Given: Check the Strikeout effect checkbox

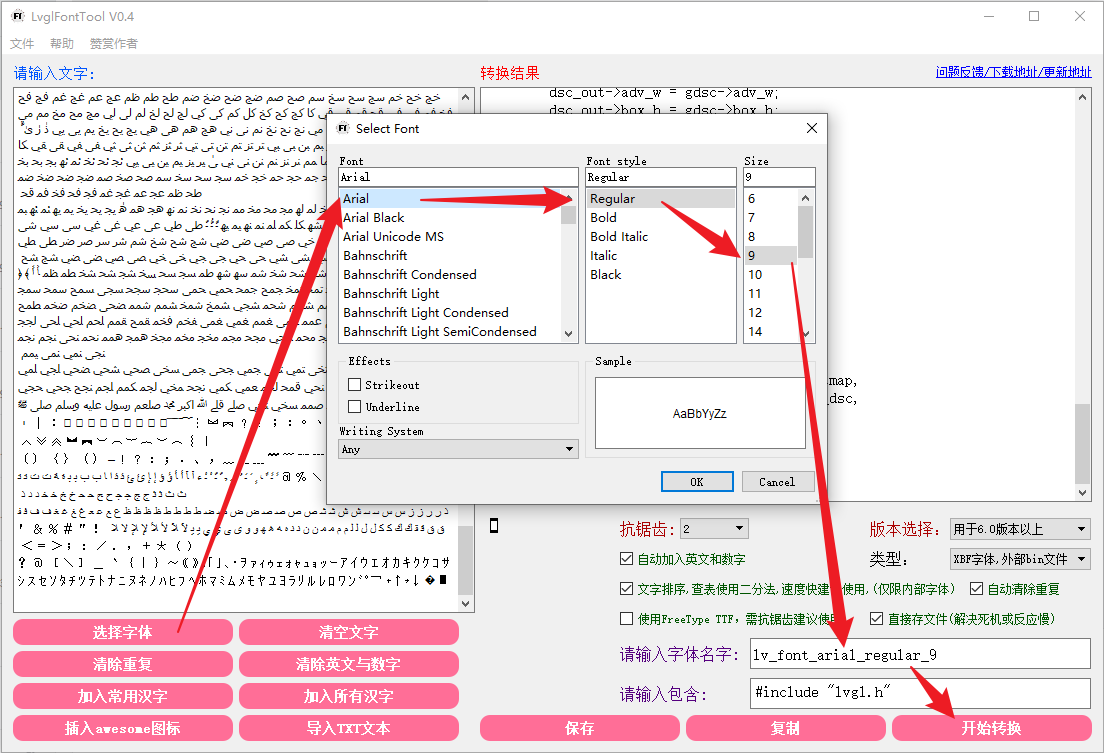Looking at the screenshot, I should 355,385.
